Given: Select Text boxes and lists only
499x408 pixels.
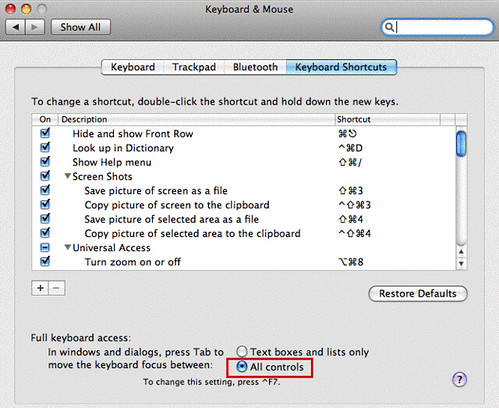Looking at the screenshot, I should (x=241, y=352).
